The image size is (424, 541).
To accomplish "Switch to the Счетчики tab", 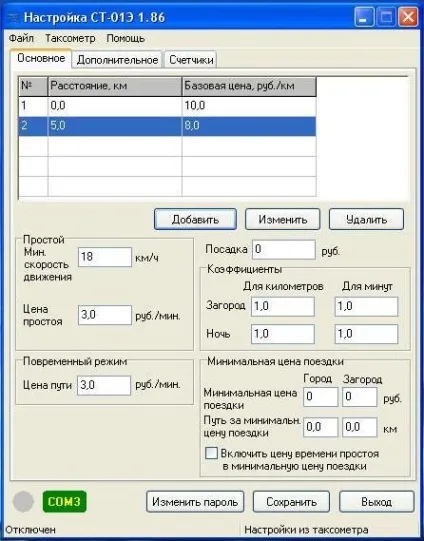I will (191, 60).
